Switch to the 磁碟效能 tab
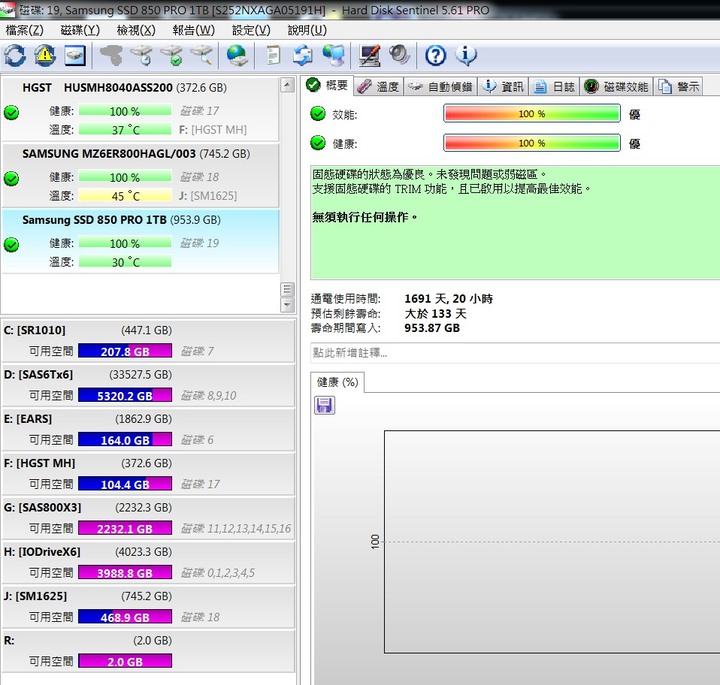This screenshot has height=685, width=720. (x=617, y=86)
